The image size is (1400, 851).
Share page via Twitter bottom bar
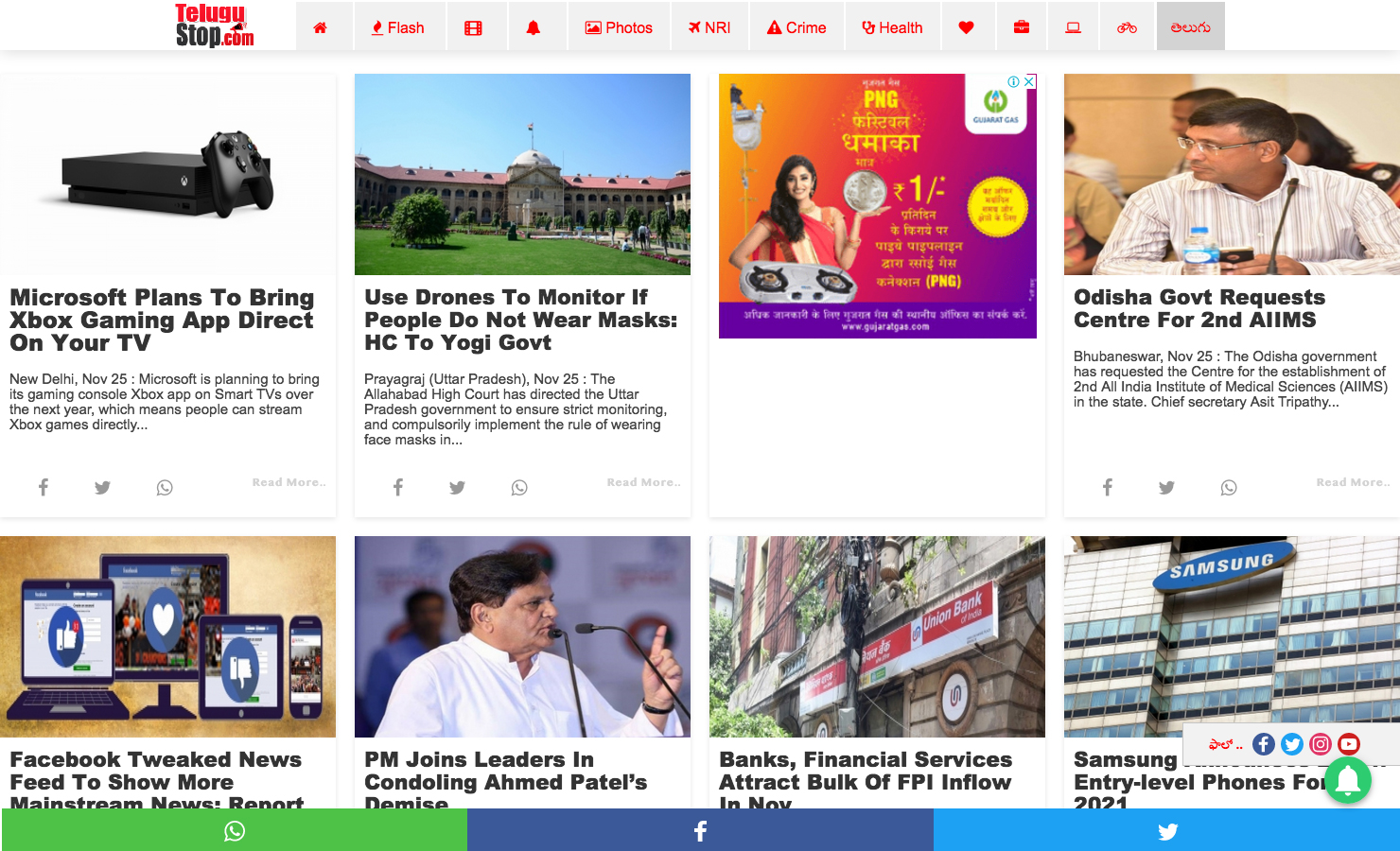coord(1167,830)
